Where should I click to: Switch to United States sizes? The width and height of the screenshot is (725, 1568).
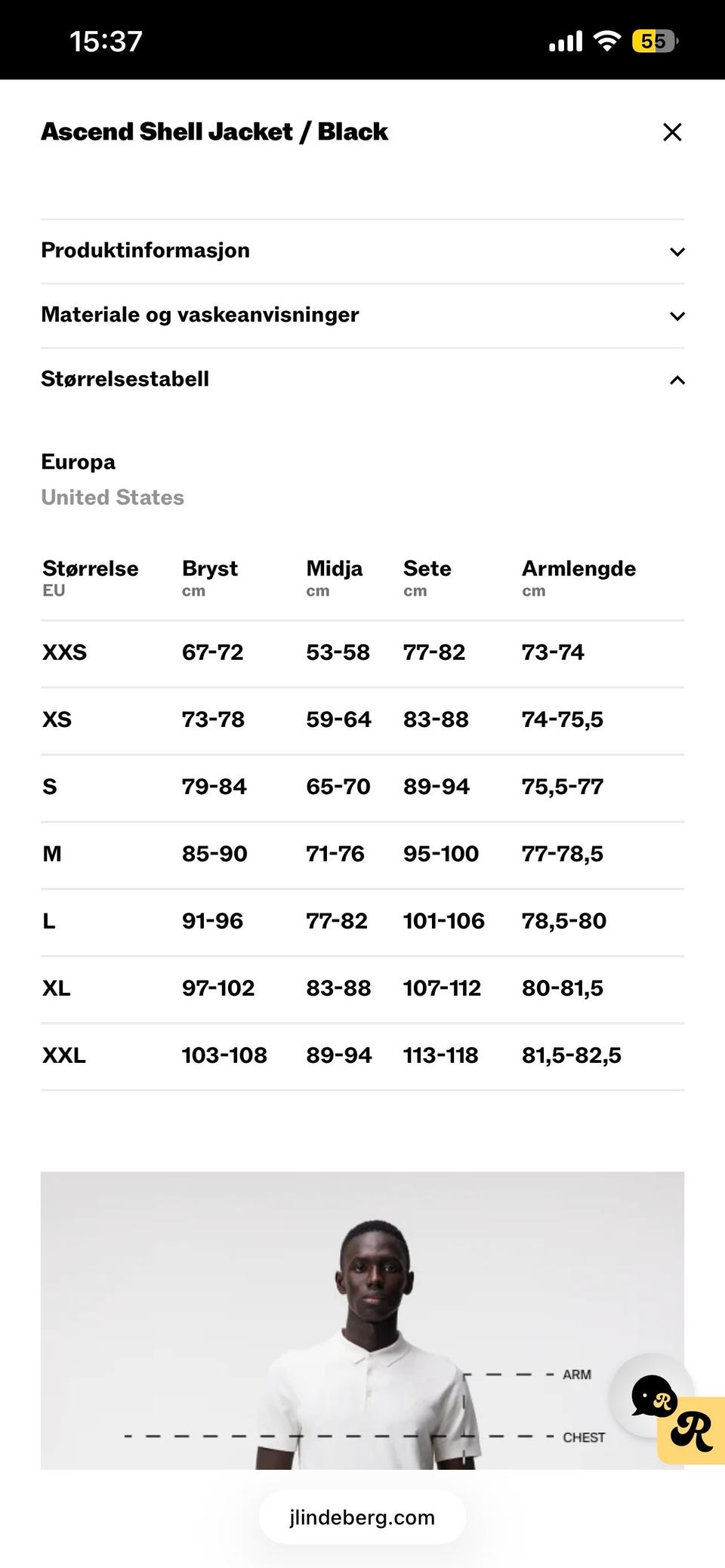click(x=113, y=498)
